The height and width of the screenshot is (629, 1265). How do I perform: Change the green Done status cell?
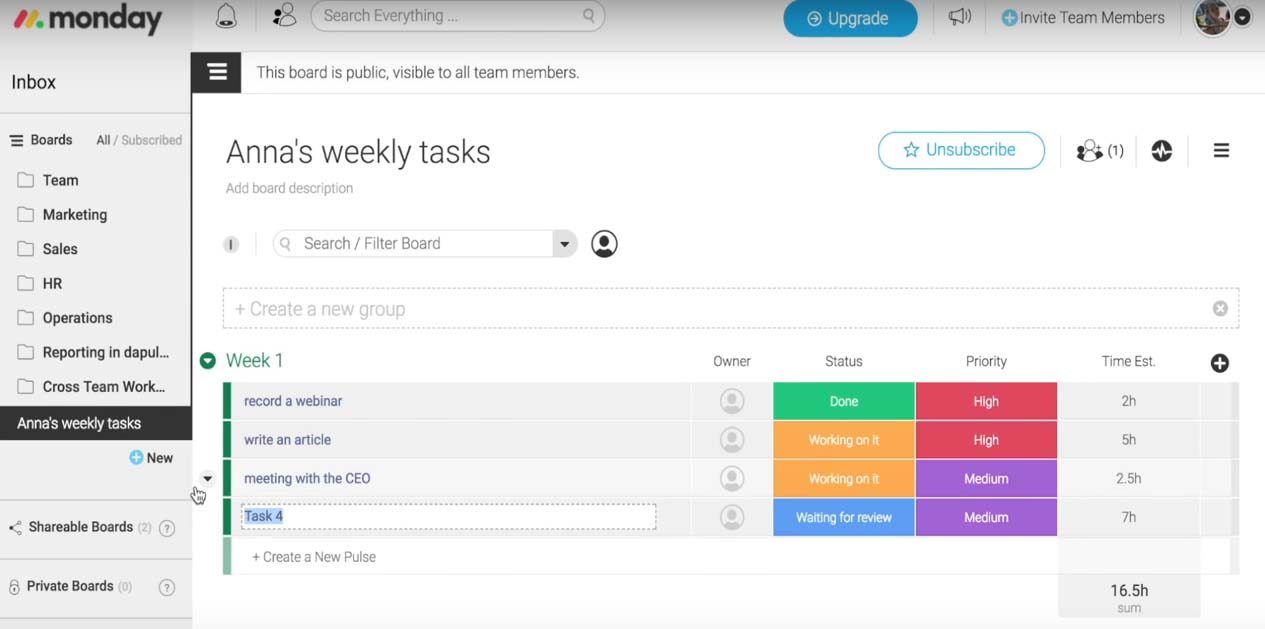(x=843, y=401)
